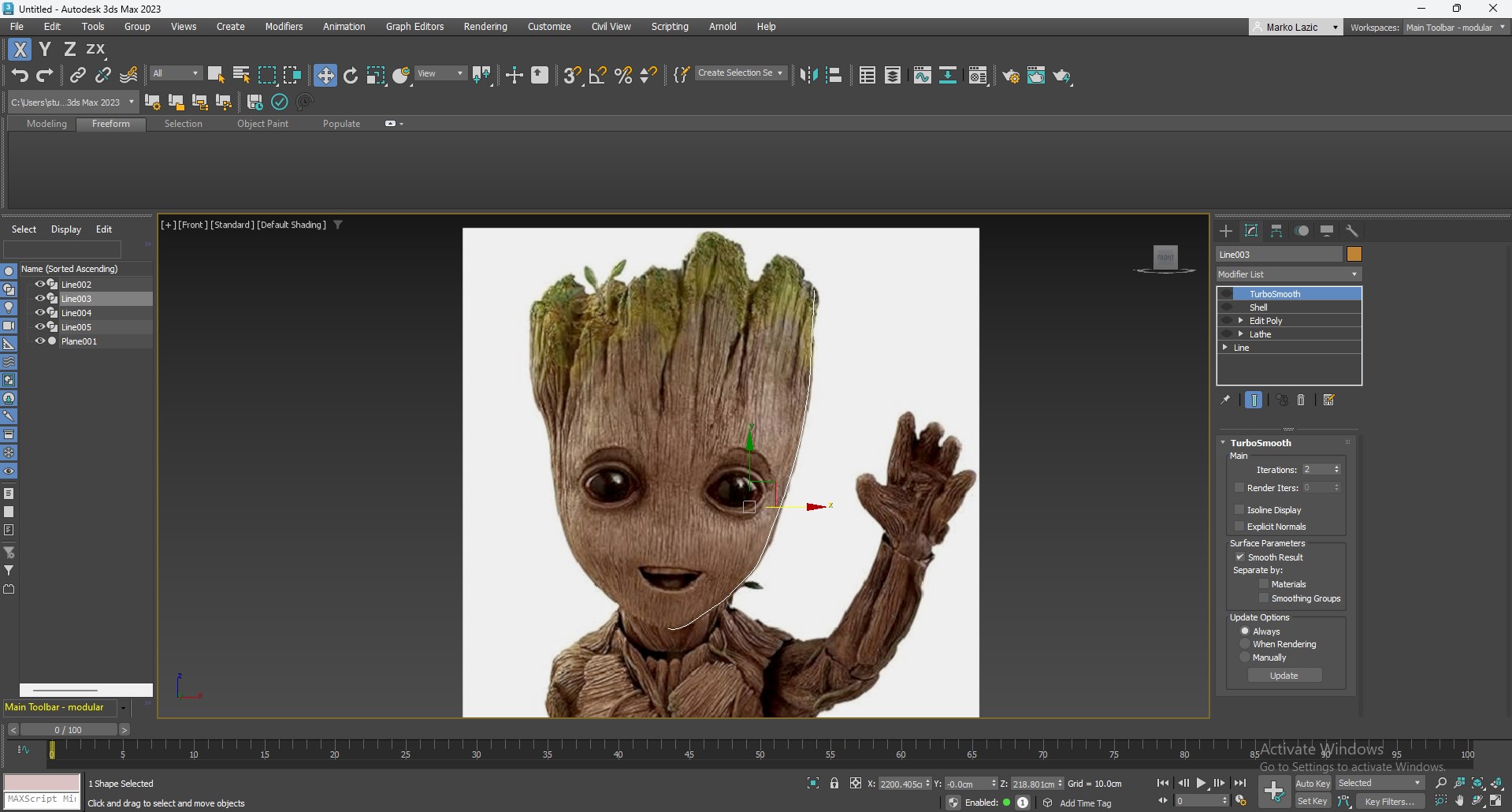This screenshot has height=812, width=1512.
Task: Expand the Line stack entry
Action: click(x=1224, y=347)
